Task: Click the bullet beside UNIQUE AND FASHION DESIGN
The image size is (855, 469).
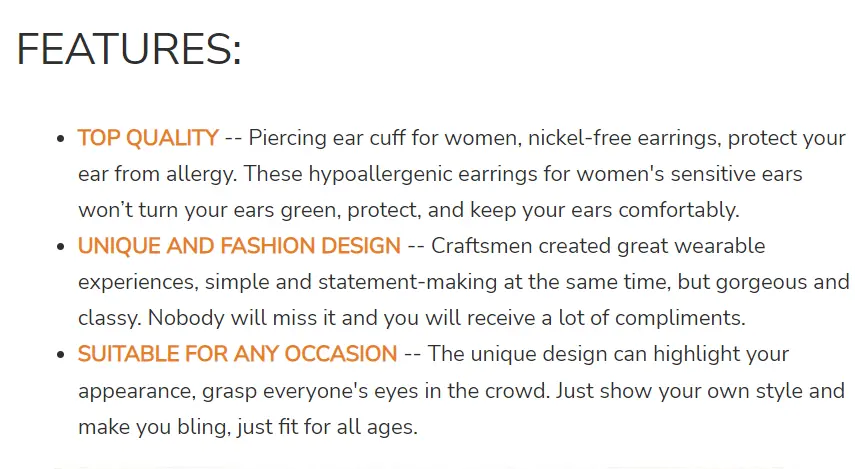Action: click(x=61, y=246)
